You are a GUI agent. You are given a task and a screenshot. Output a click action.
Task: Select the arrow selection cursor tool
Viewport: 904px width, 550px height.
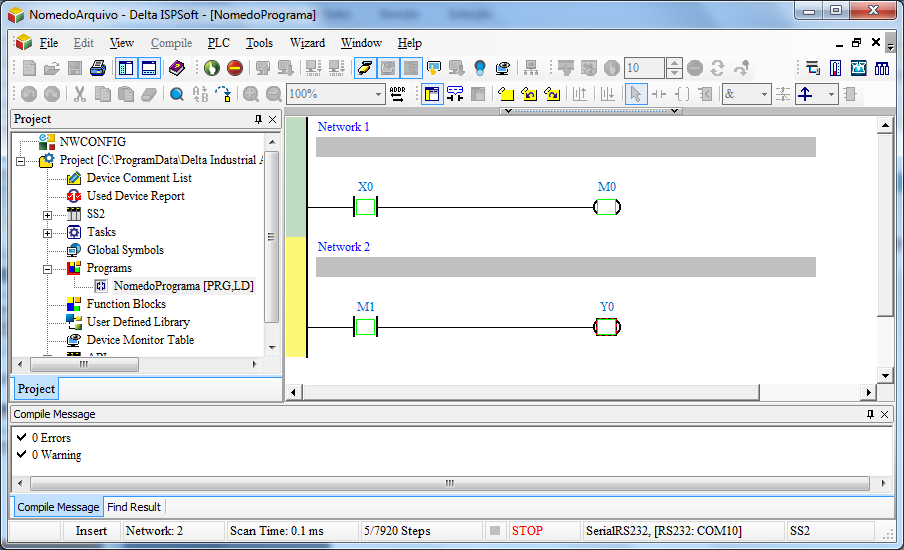coord(635,94)
